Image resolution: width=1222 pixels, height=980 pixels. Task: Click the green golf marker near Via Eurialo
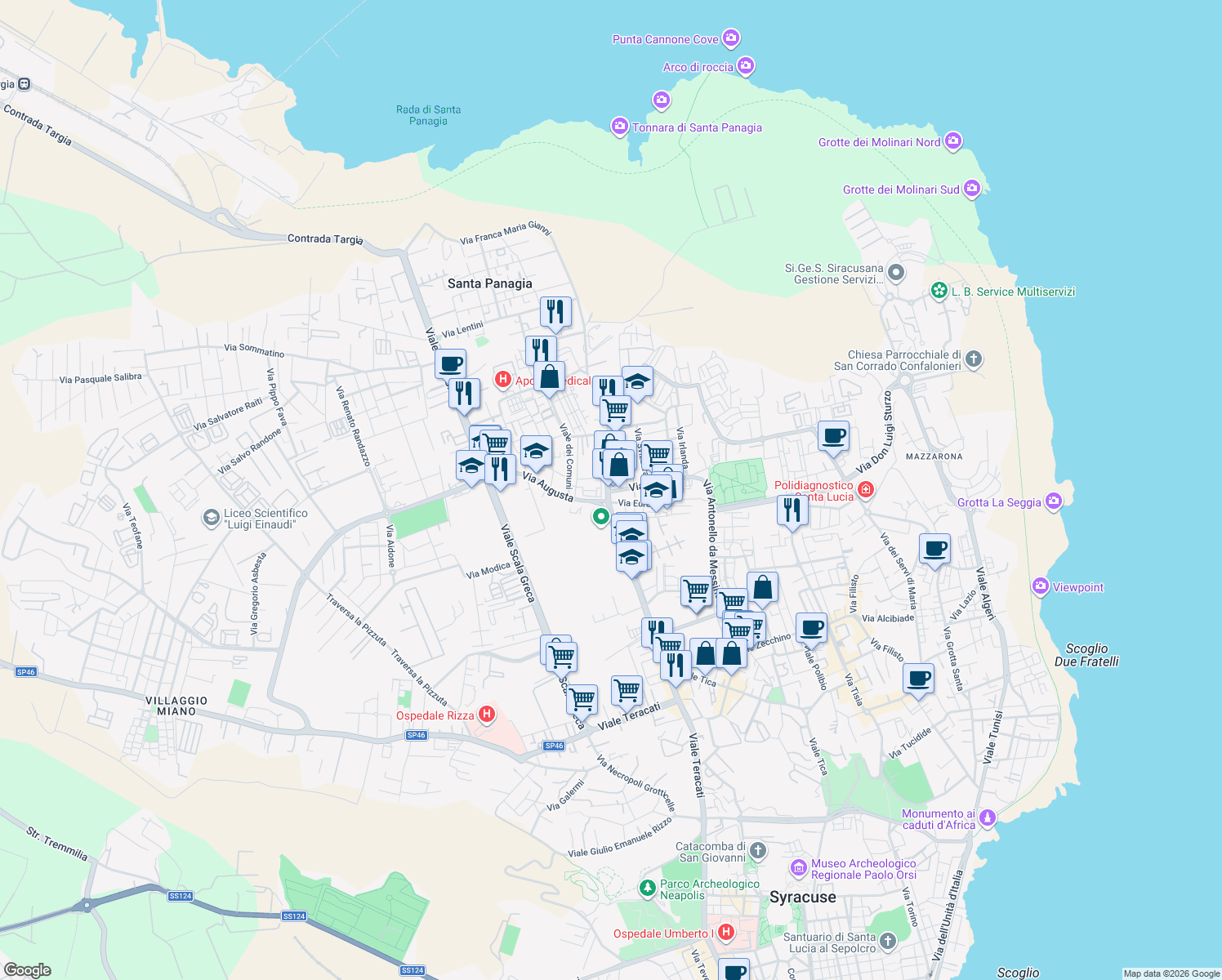[601, 516]
